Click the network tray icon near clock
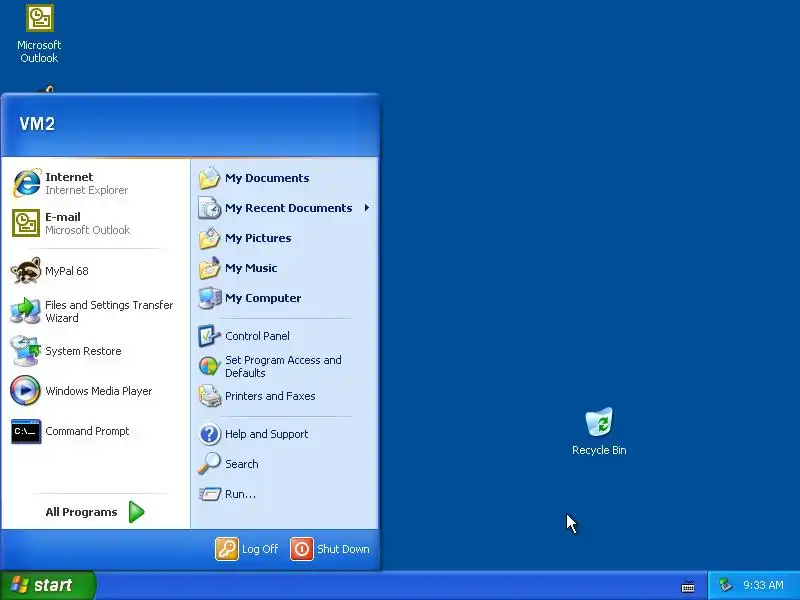Viewport: 800px width, 600px height. [725, 585]
